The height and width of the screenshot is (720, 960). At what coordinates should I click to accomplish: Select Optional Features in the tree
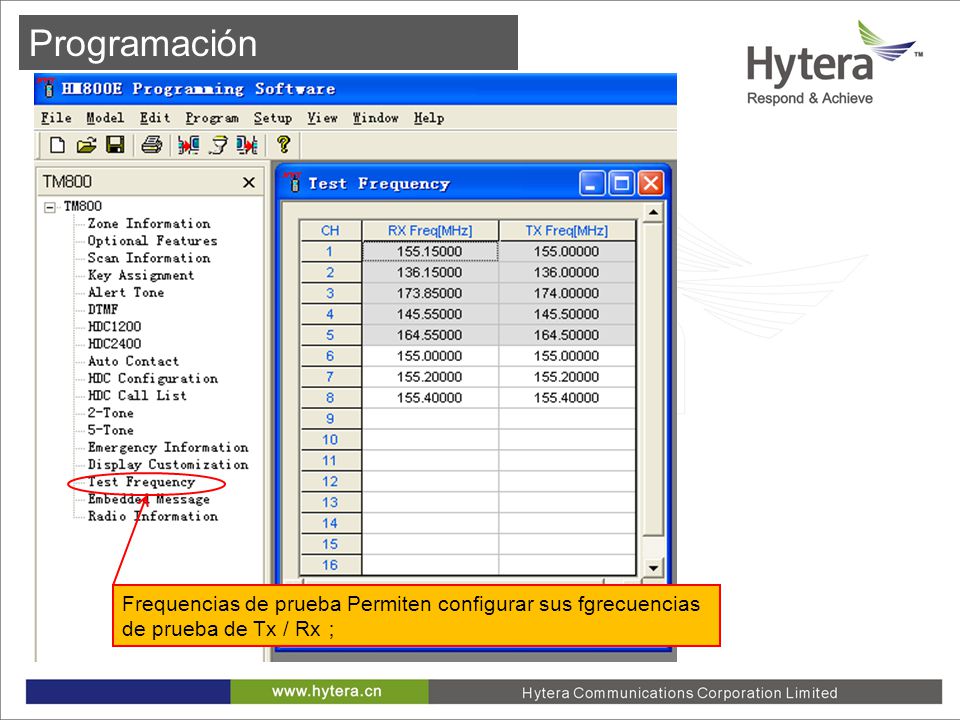tap(152, 241)
